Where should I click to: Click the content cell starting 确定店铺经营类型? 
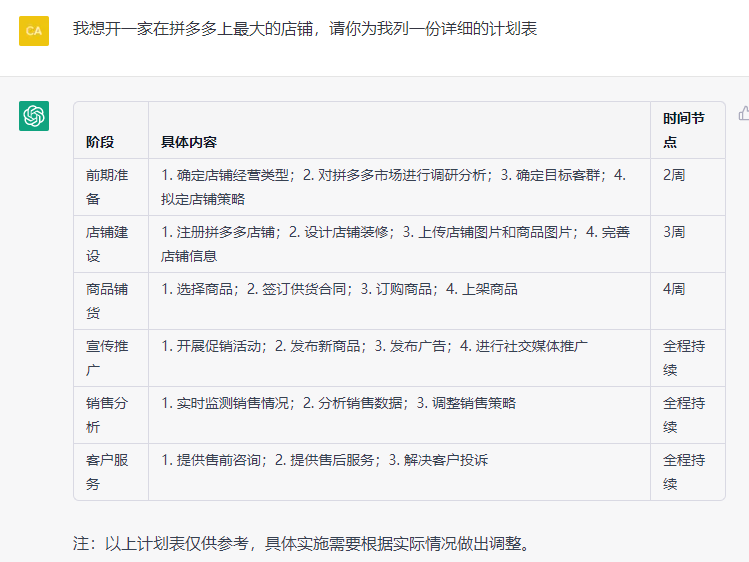pyautogui.click(x=399, y=187)
